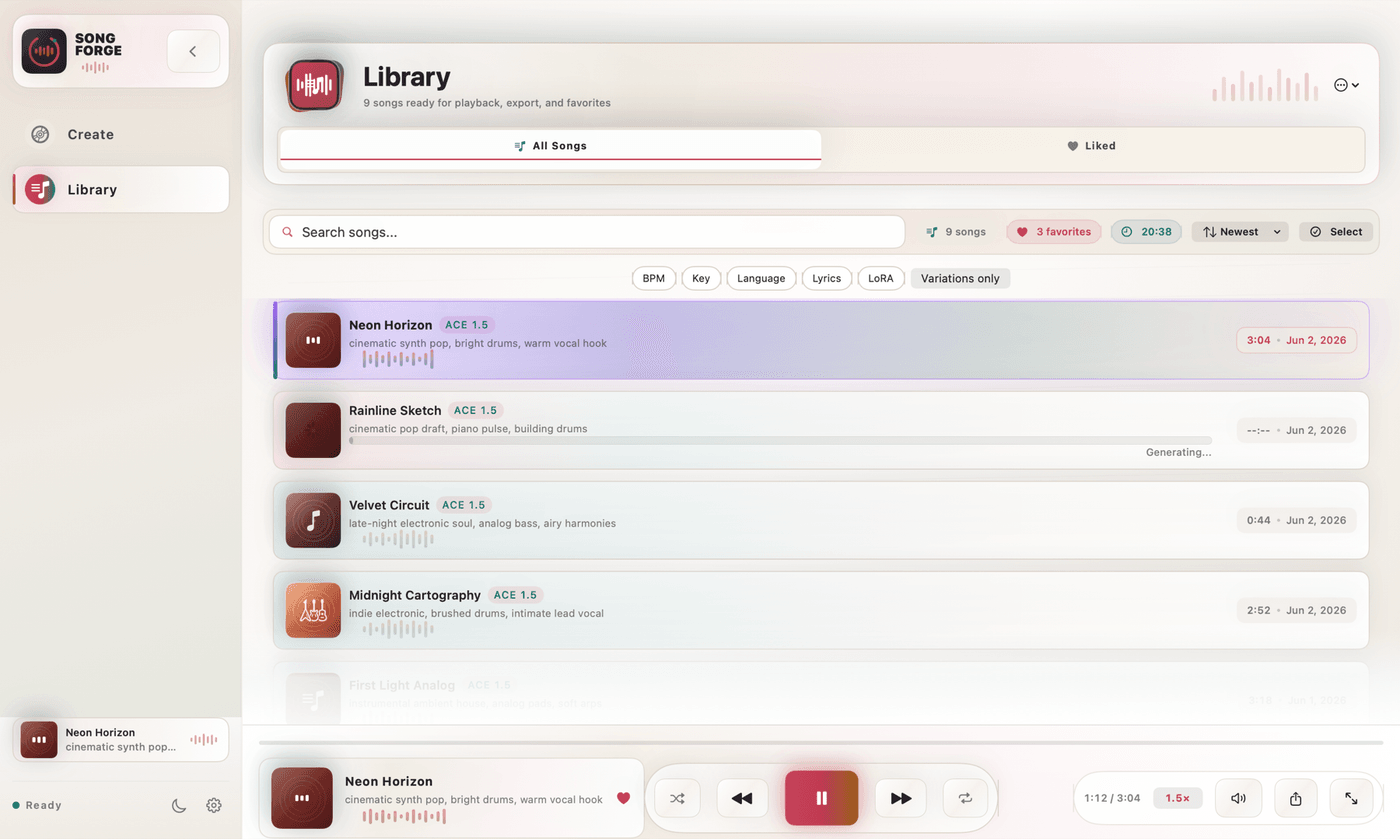Switch to the Liked tab
The image size is (1400, 839).
[x=1091, y=146]
